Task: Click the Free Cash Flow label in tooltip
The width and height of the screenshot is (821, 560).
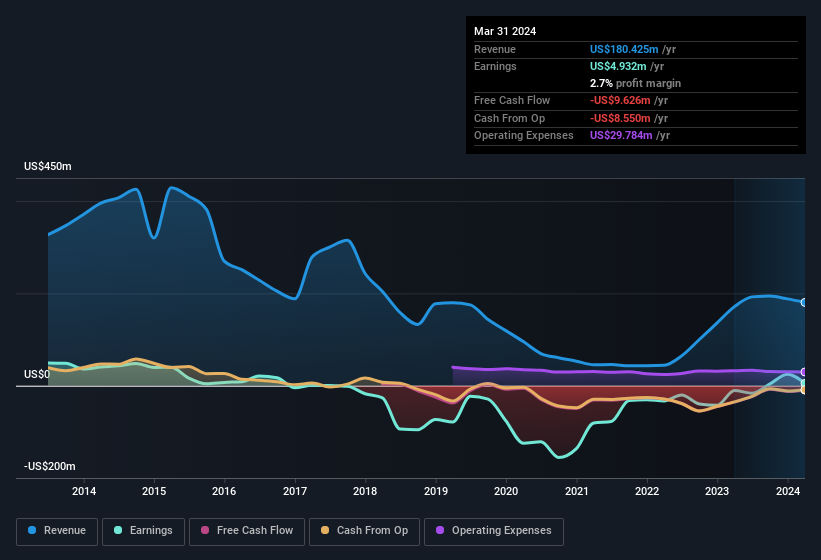Action: pos(512,100)
